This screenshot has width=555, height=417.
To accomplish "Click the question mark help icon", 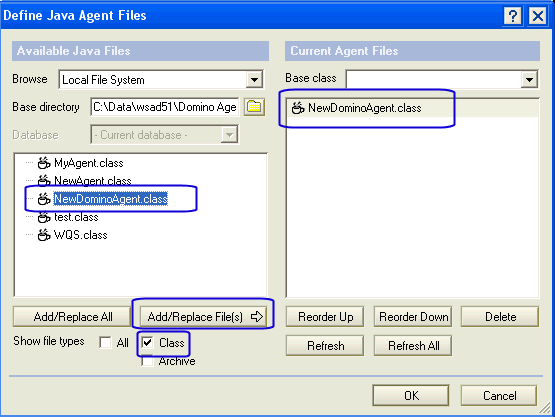I will tap(513, 16).
